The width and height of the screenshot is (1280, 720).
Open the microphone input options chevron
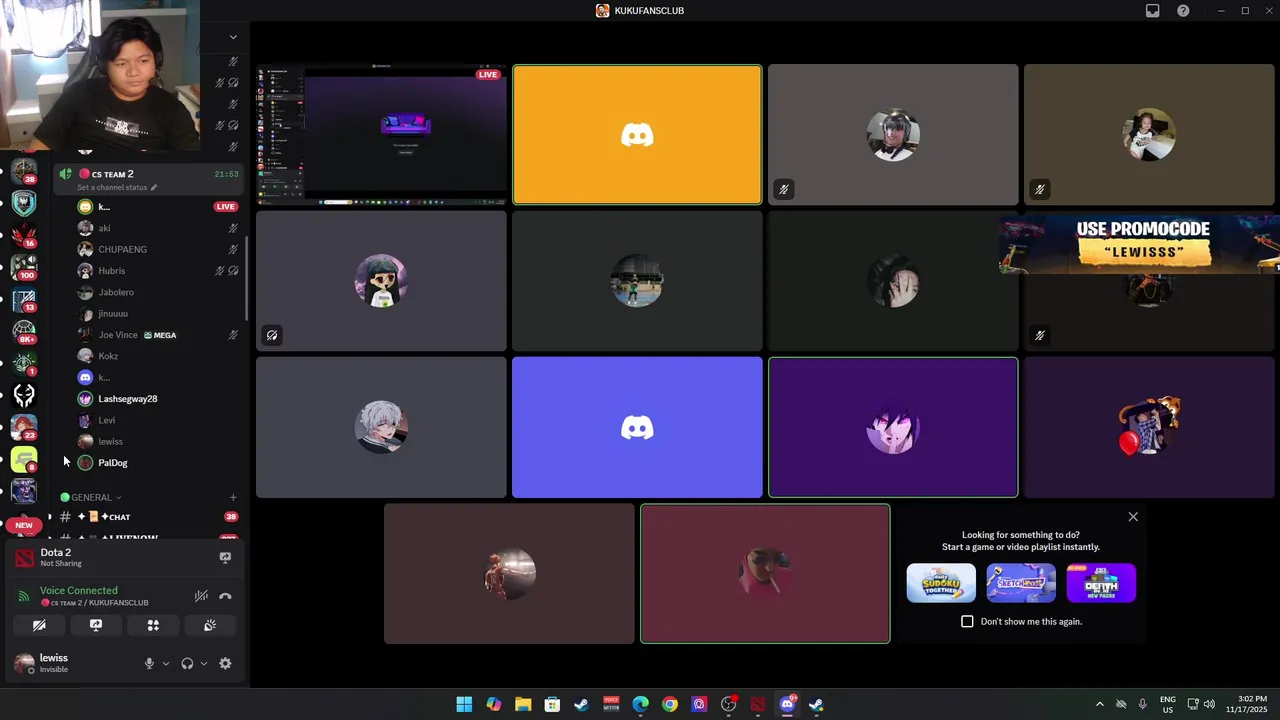click(x=166, y=663)
